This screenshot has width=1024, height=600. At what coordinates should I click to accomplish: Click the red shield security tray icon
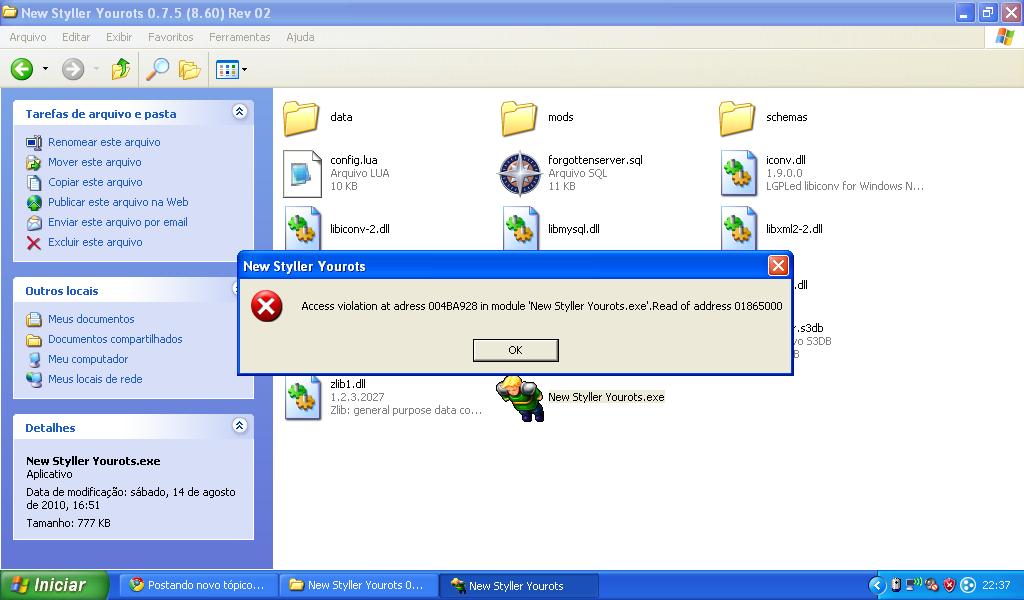tap(950, 585)
